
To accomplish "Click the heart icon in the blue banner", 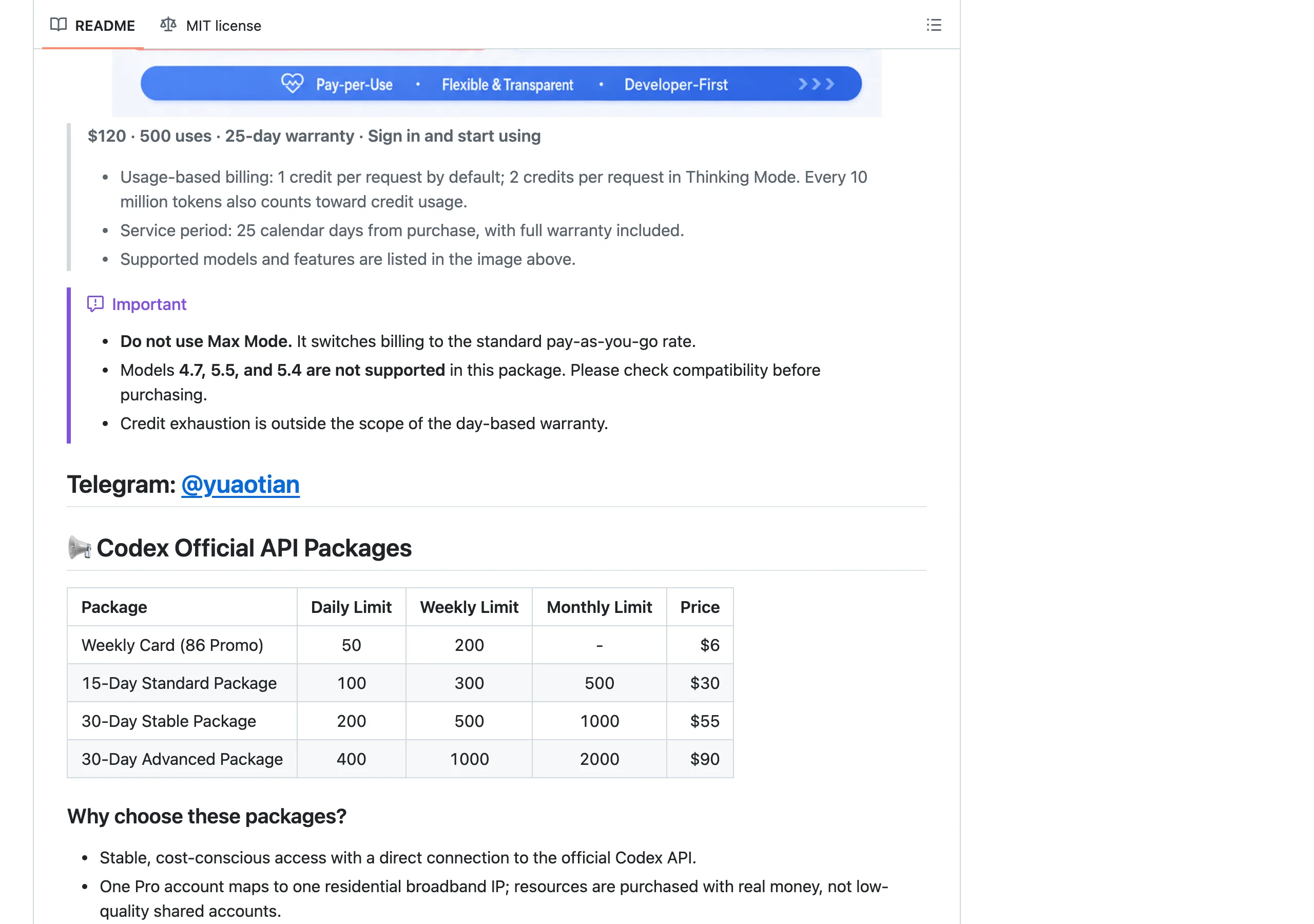I will 292,84.
